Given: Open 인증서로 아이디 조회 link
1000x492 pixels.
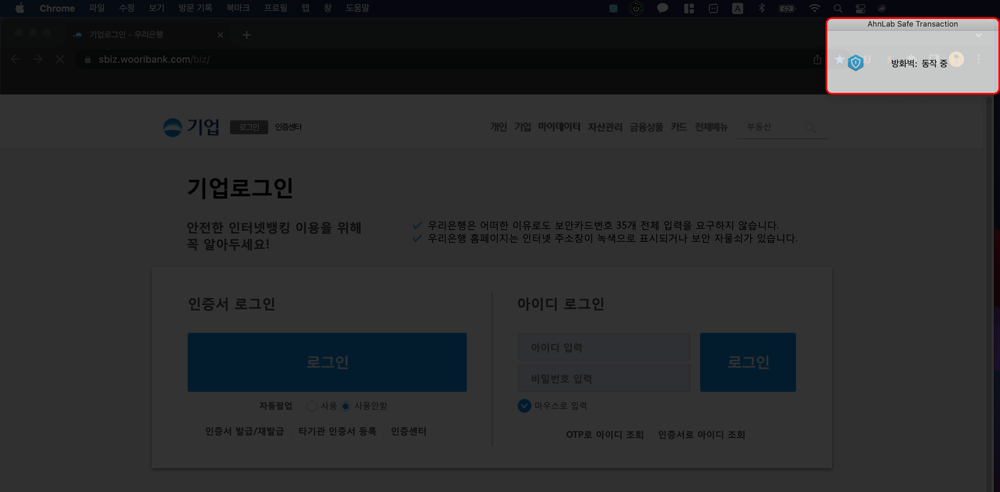Looking at the screenshot, I should coord(702,435).
